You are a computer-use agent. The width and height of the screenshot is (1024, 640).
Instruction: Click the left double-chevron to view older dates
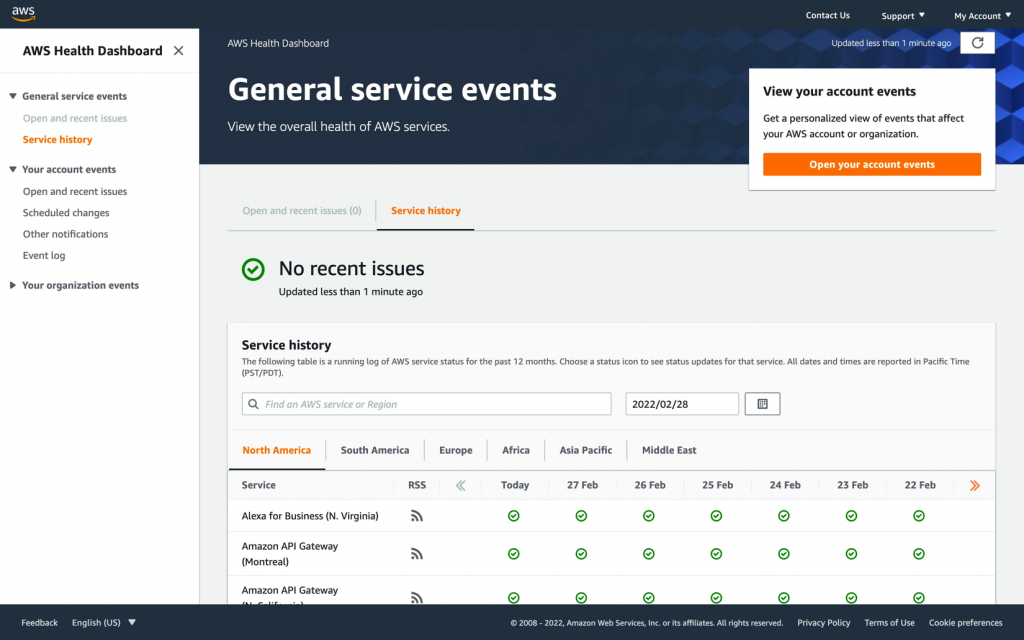click(x=460, y=485)
